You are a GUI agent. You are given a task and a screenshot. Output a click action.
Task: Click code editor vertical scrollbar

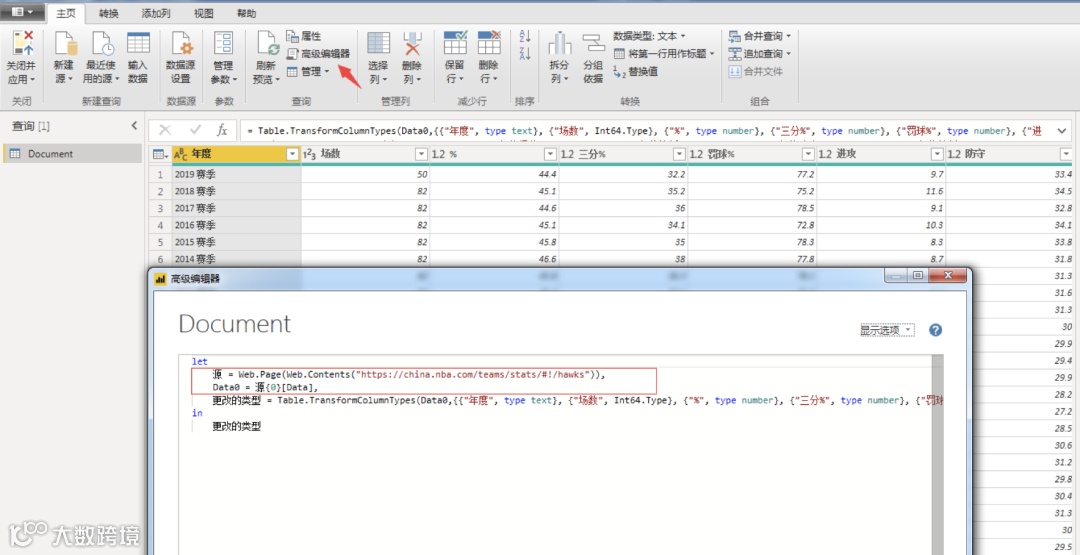[x=937, y=454]
